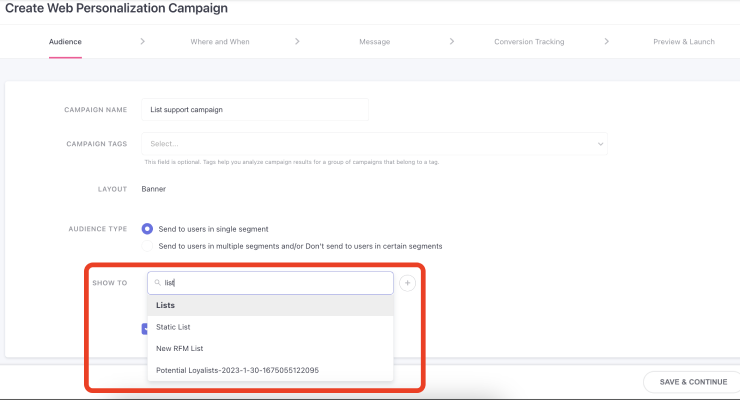Click the chevron arrow after the Message step
Viewport: 740px width, 400px height.
pyautogui.click(x=452, y=42)
